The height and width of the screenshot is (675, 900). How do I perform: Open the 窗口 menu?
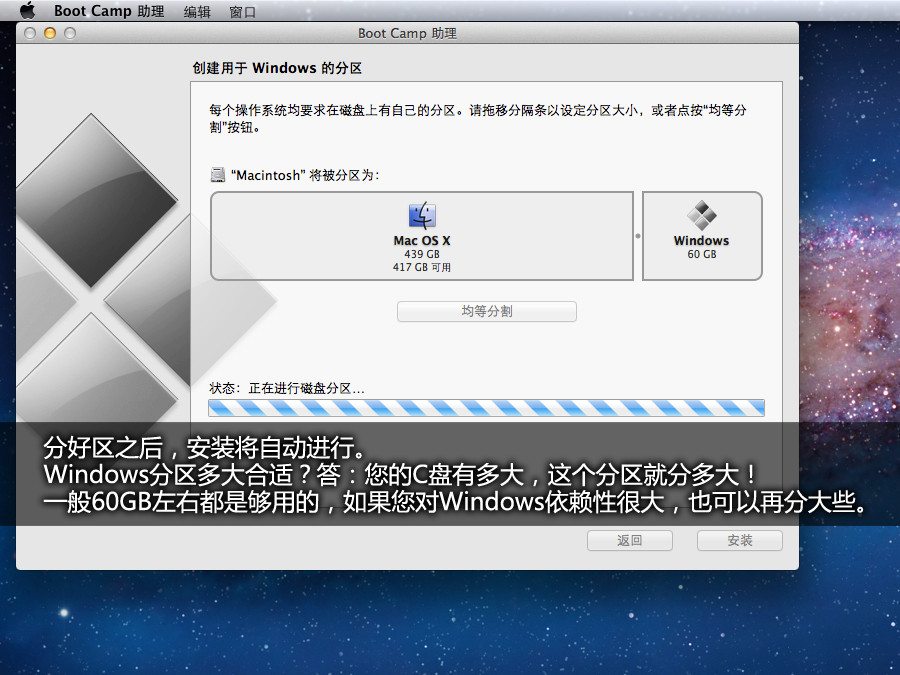click(242, 11)
